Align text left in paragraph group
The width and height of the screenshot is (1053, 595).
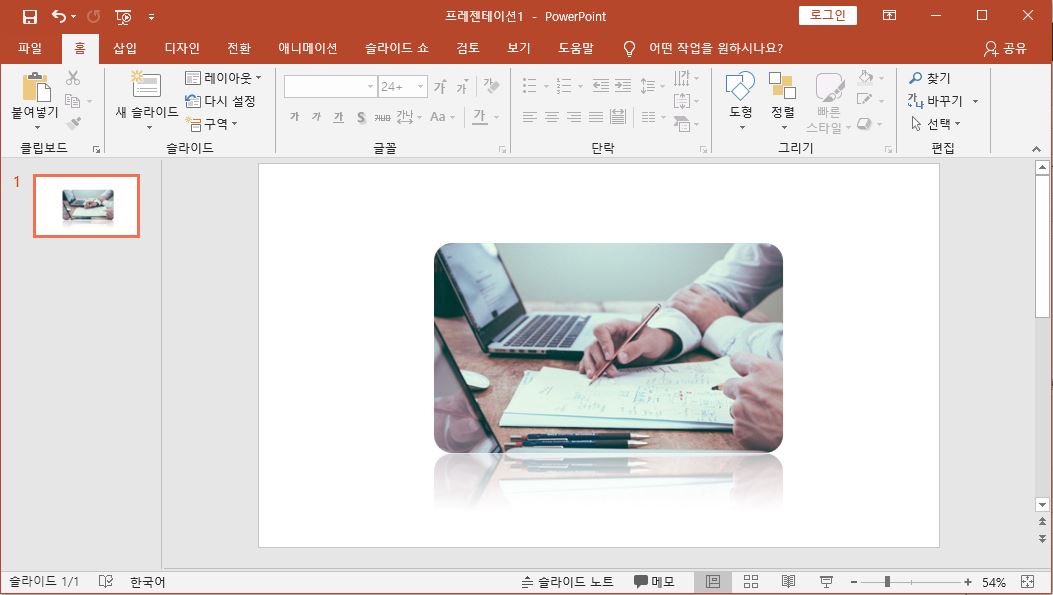pyautogui.click(x=529, y=118)
